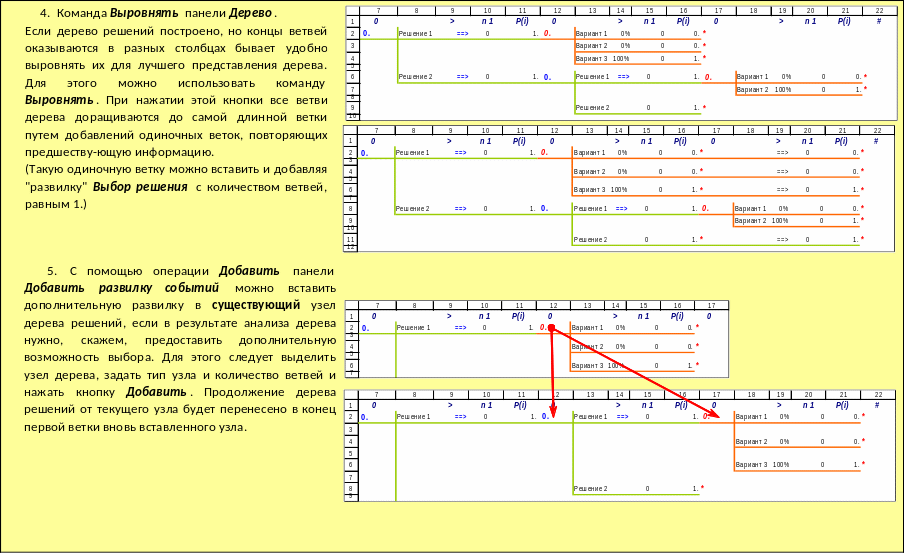904x553 pixels.
Task: Click the "#" header in the 10-row sheet
Action: (879, 21)
